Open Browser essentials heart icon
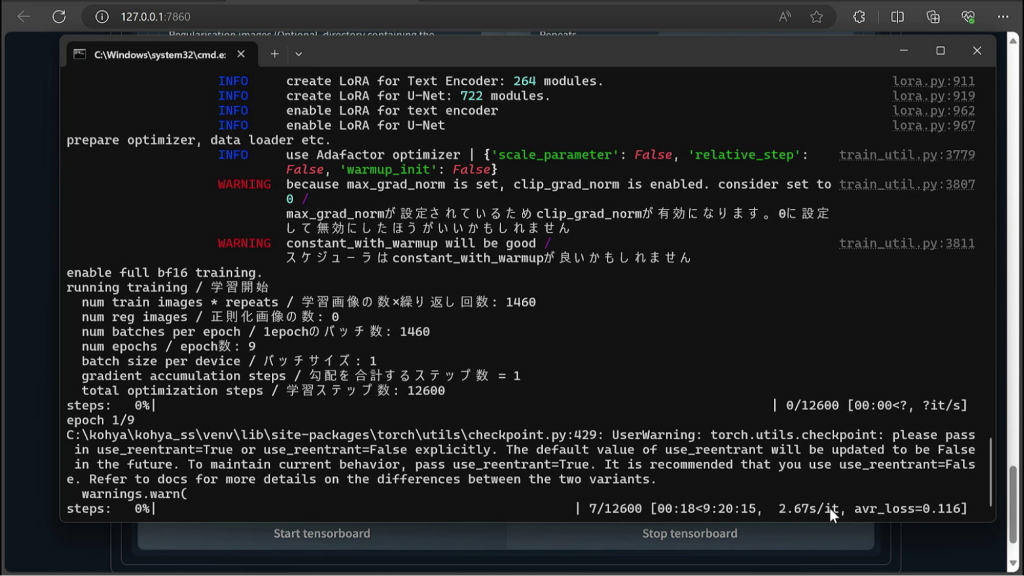This screenshot has width=1024, height=576. (968, 17)
